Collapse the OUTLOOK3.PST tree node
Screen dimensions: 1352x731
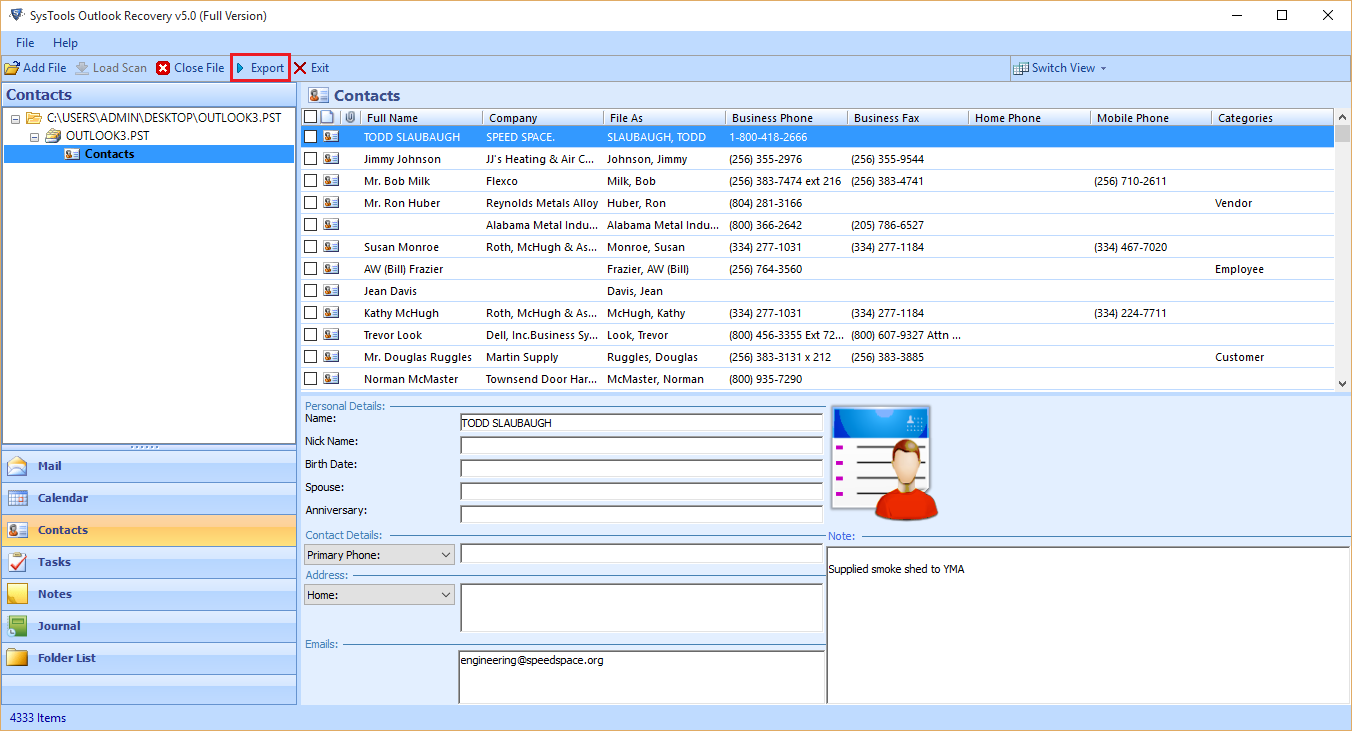[34, 136]
